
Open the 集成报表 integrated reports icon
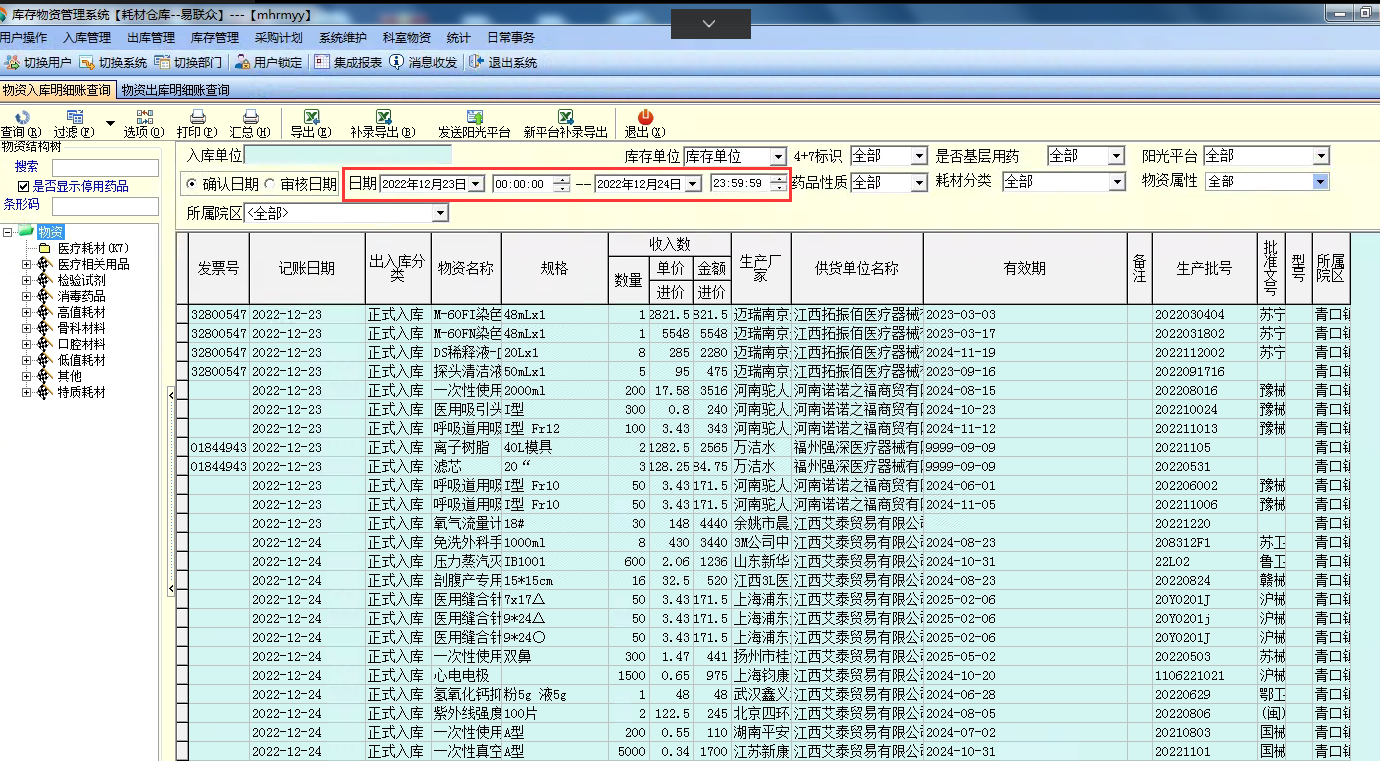pos(322,62)
